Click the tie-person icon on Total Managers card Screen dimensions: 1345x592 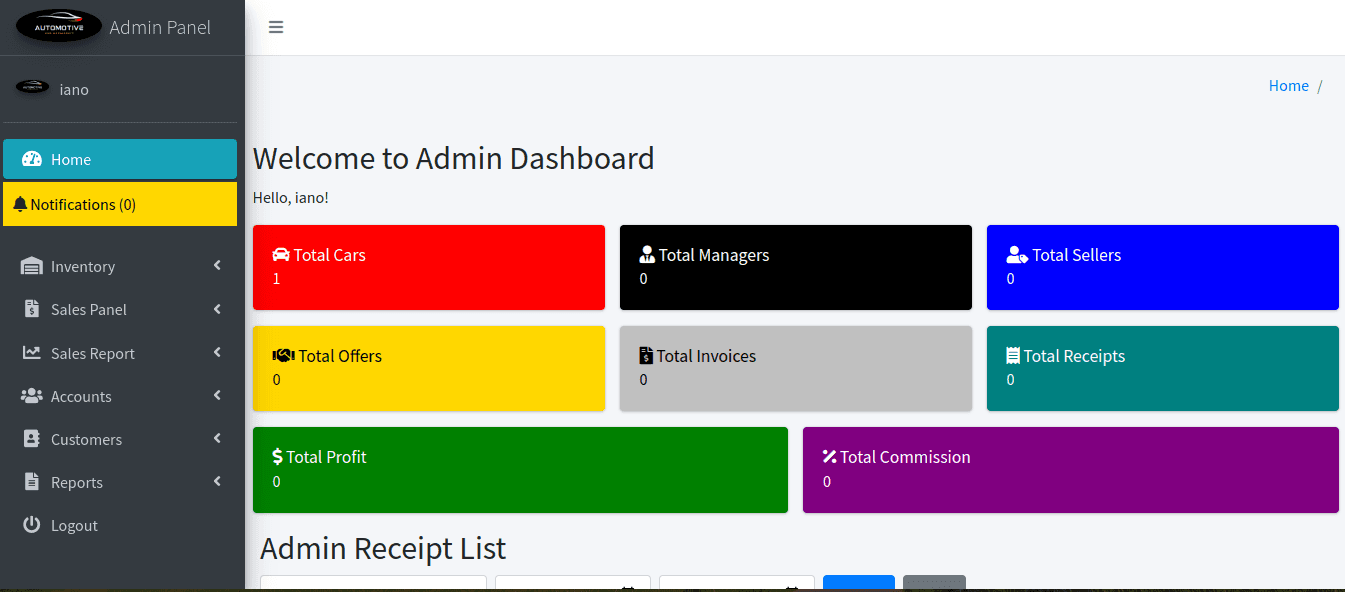coord(647,254)
